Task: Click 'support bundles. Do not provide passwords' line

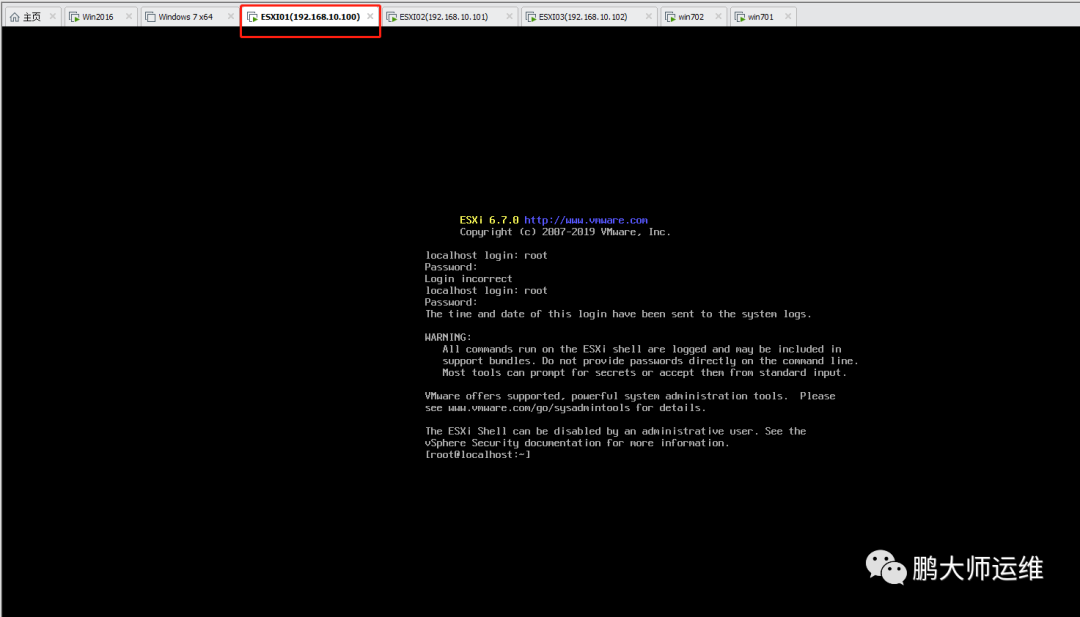Action: tap(650, 361)
